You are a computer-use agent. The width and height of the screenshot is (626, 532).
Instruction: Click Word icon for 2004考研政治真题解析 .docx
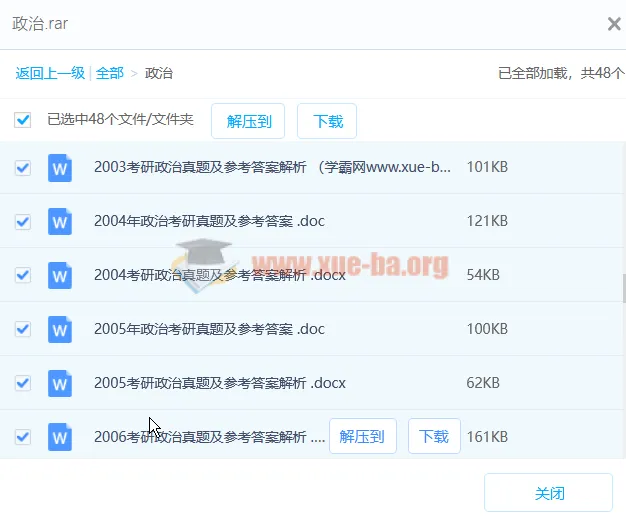[x=60, y=275]
